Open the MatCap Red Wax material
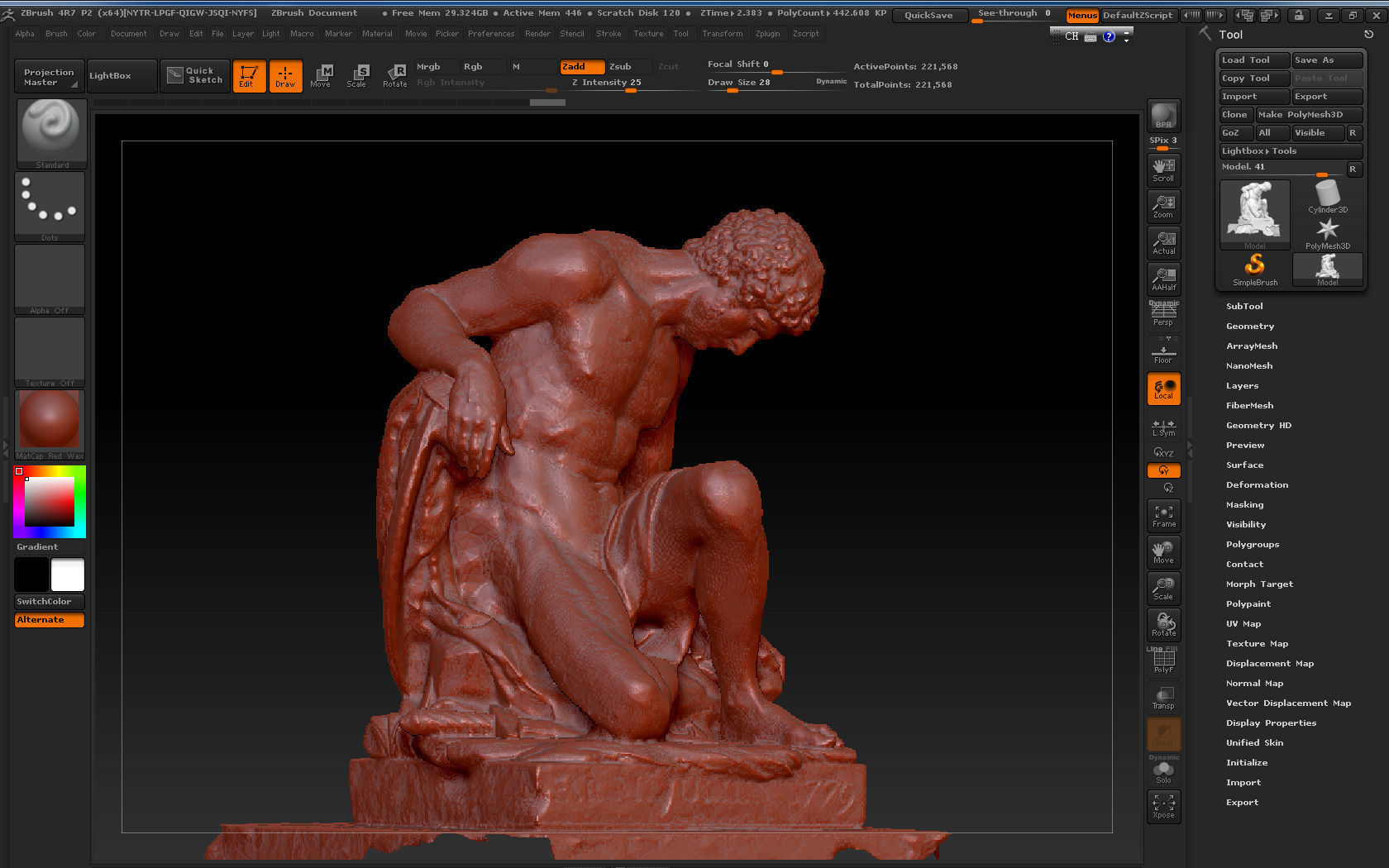This screenshot has width=1389, height=868. [50, 425]
